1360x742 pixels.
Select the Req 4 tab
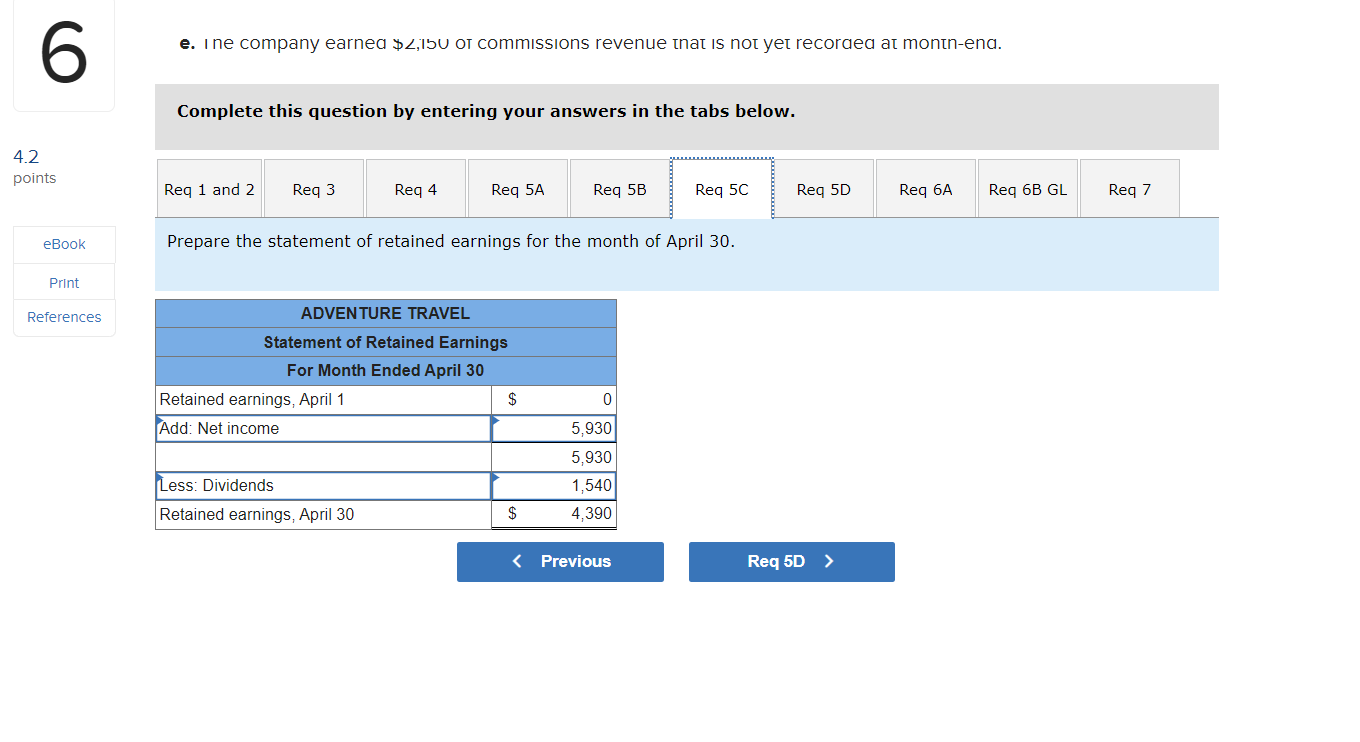[x=416, y=188]
